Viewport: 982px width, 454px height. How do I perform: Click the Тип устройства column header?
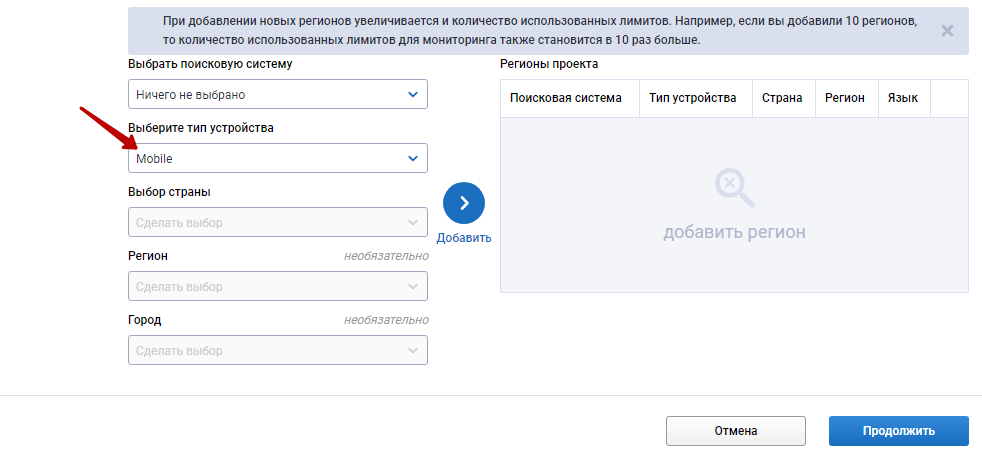click(x=692, y=98)
